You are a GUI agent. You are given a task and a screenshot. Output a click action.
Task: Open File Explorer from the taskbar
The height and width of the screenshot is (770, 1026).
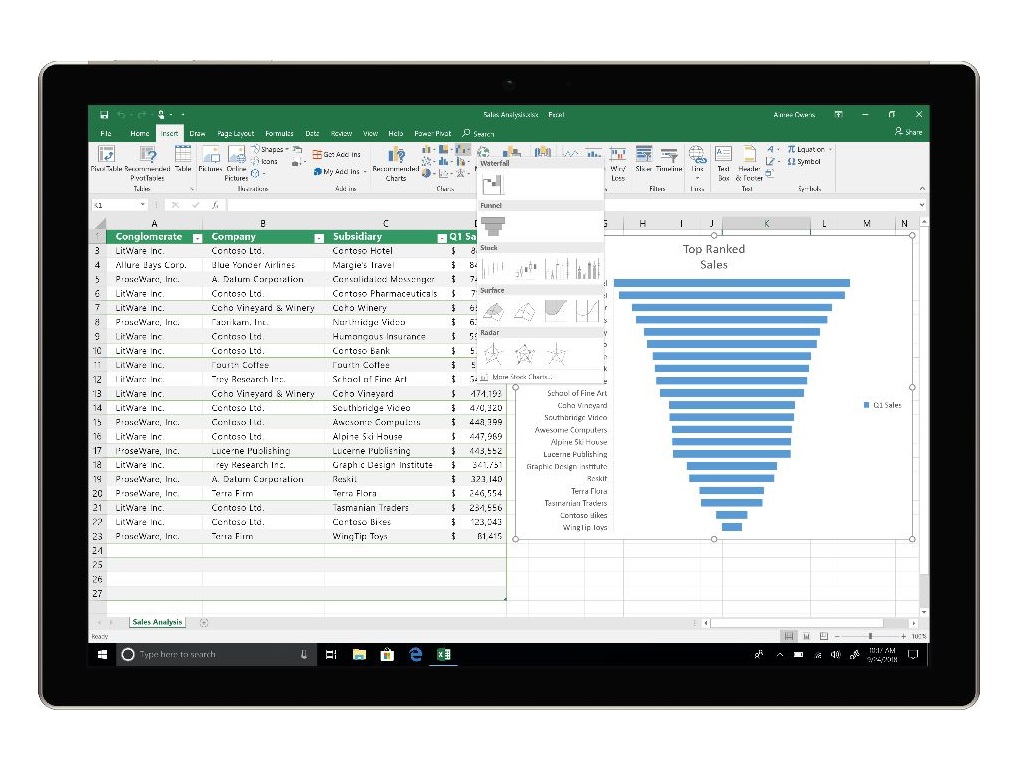[359, 654]
